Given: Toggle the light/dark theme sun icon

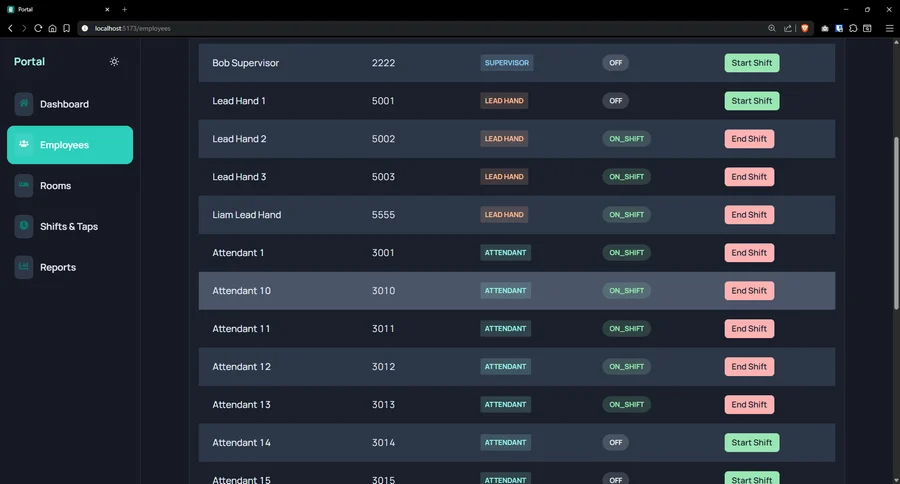Looking at the screenshot, I should point(114,61).
